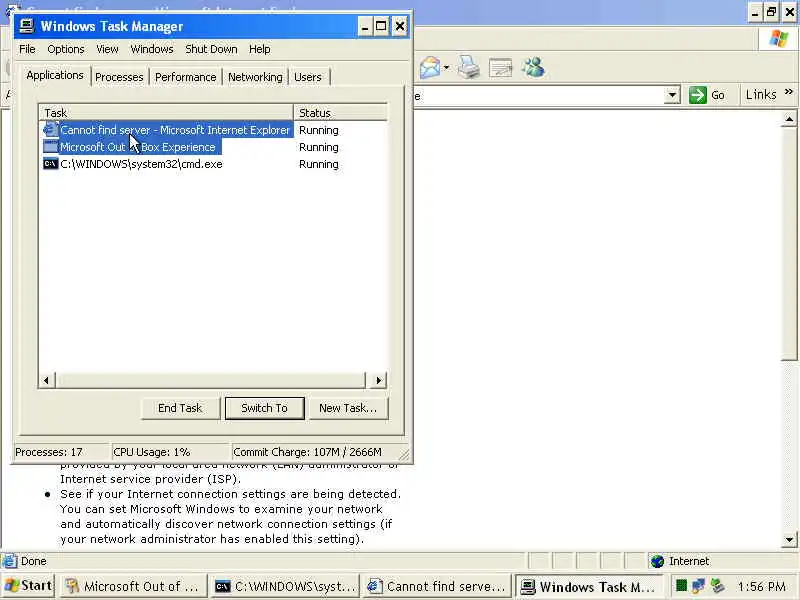Image resolution: width=800 pixels, height=600 pixels.
Task: Open Task Manager Help menu
Action: 260,49
